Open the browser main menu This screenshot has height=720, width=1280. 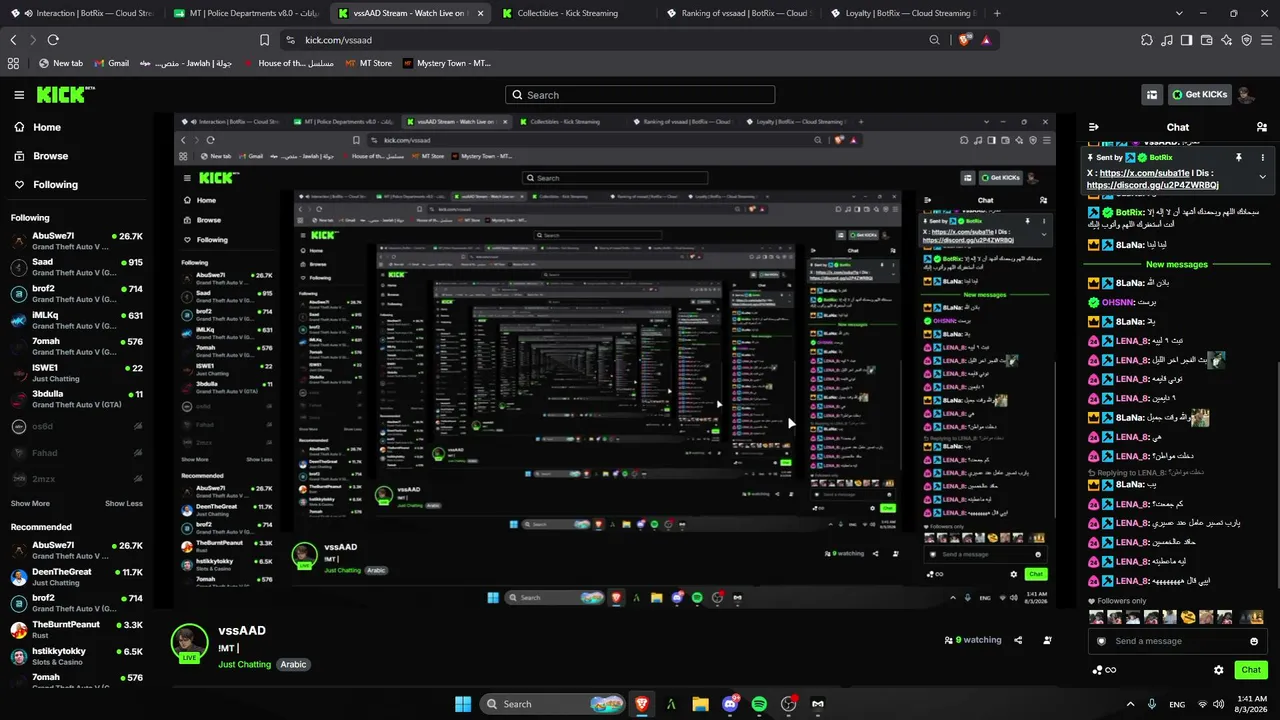coord(1267,40)
